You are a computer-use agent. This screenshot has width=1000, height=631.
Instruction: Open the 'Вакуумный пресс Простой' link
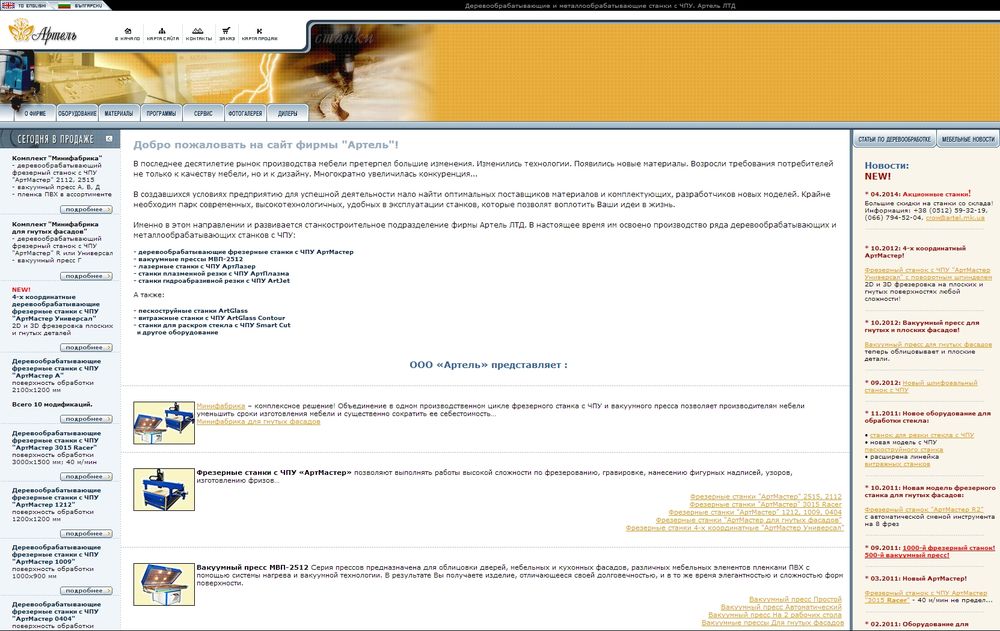click(x=795, y=599)
